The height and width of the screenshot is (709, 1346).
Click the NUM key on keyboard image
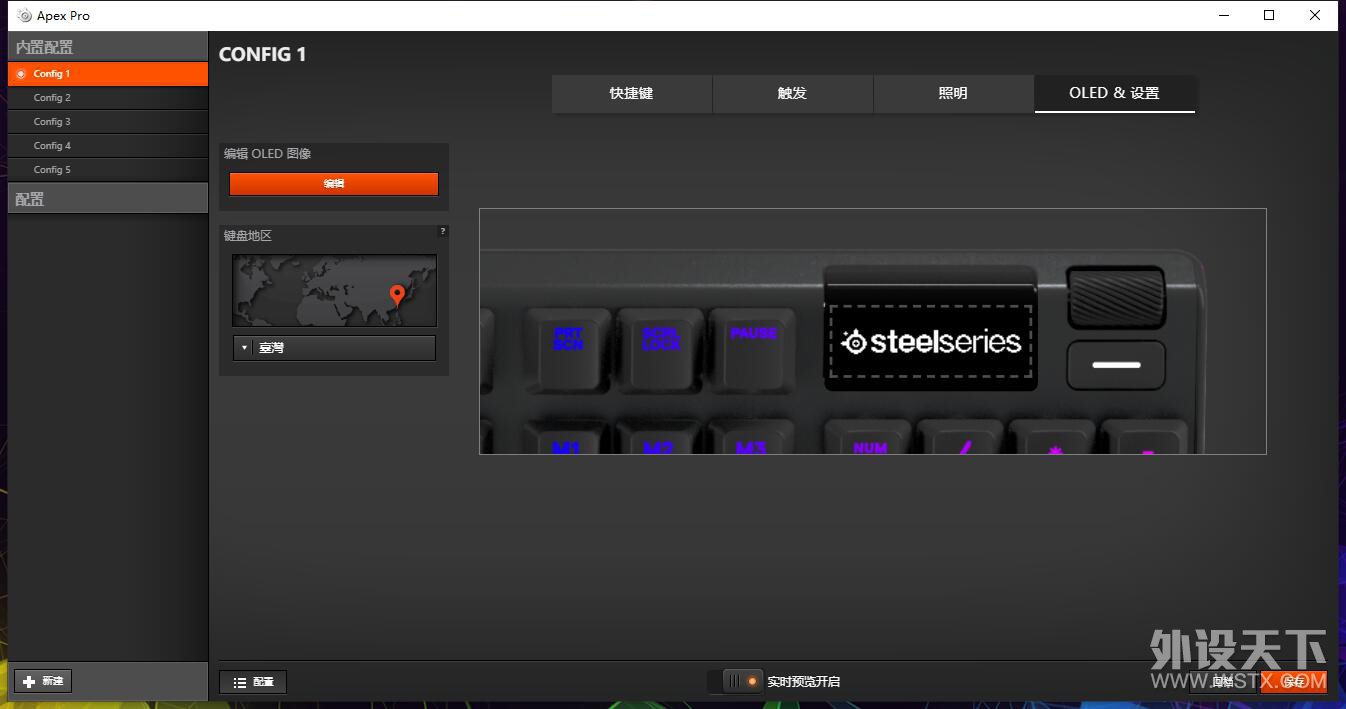coord(869,438)
